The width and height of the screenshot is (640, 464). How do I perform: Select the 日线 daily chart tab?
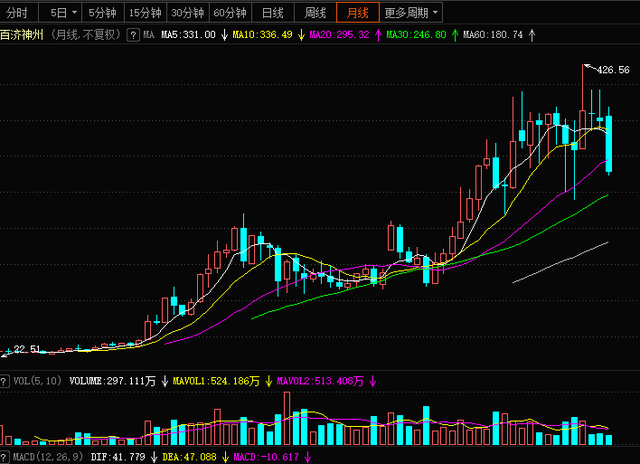pos(273,13)
